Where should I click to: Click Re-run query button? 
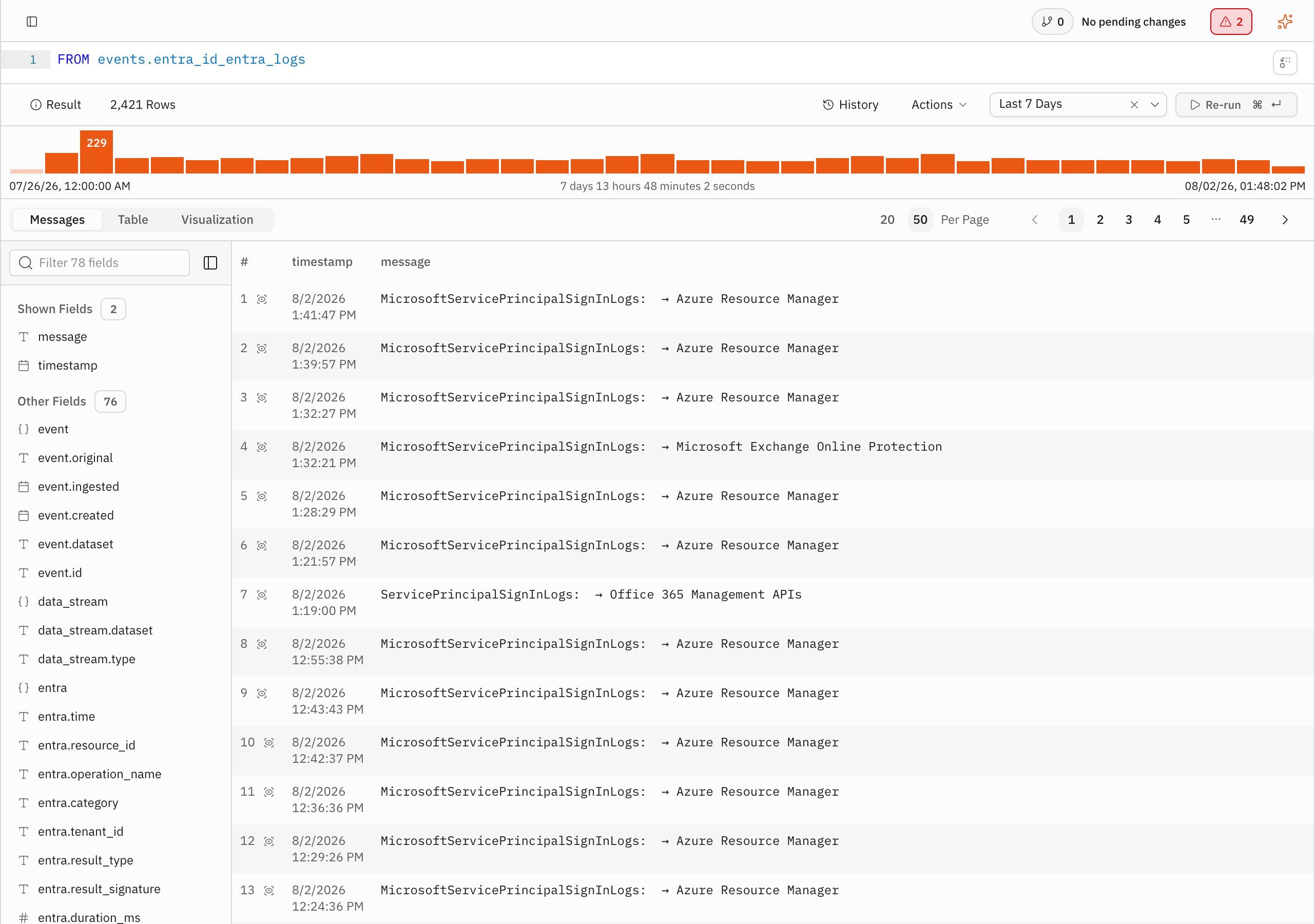click(1235, 105)
